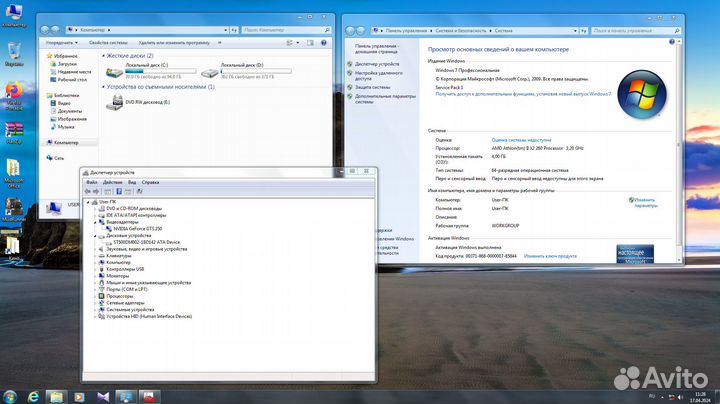Launch Internet Explorer from the taskbar
The height and width of the screenshot is (404, 720).
[x=33, y=397]
